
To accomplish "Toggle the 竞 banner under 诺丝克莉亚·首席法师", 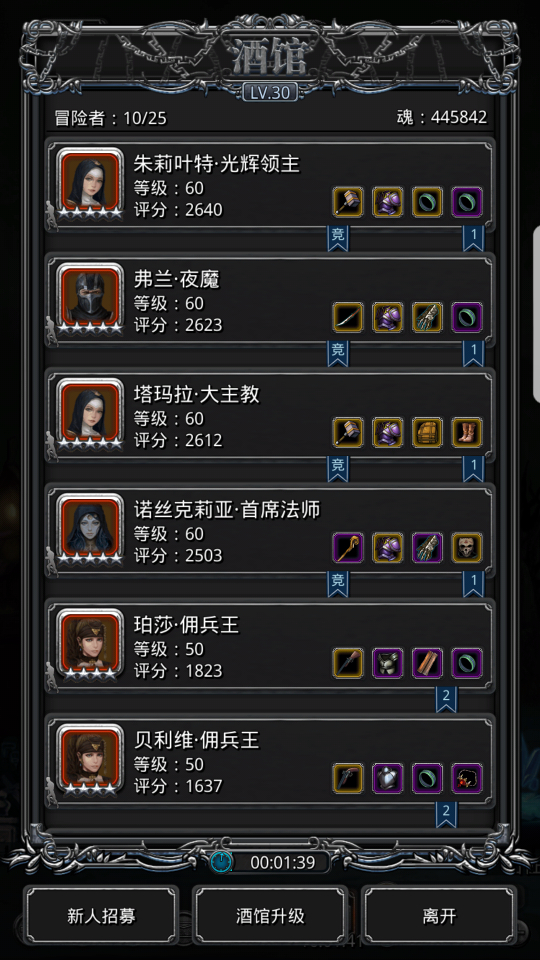I will 338,583.
